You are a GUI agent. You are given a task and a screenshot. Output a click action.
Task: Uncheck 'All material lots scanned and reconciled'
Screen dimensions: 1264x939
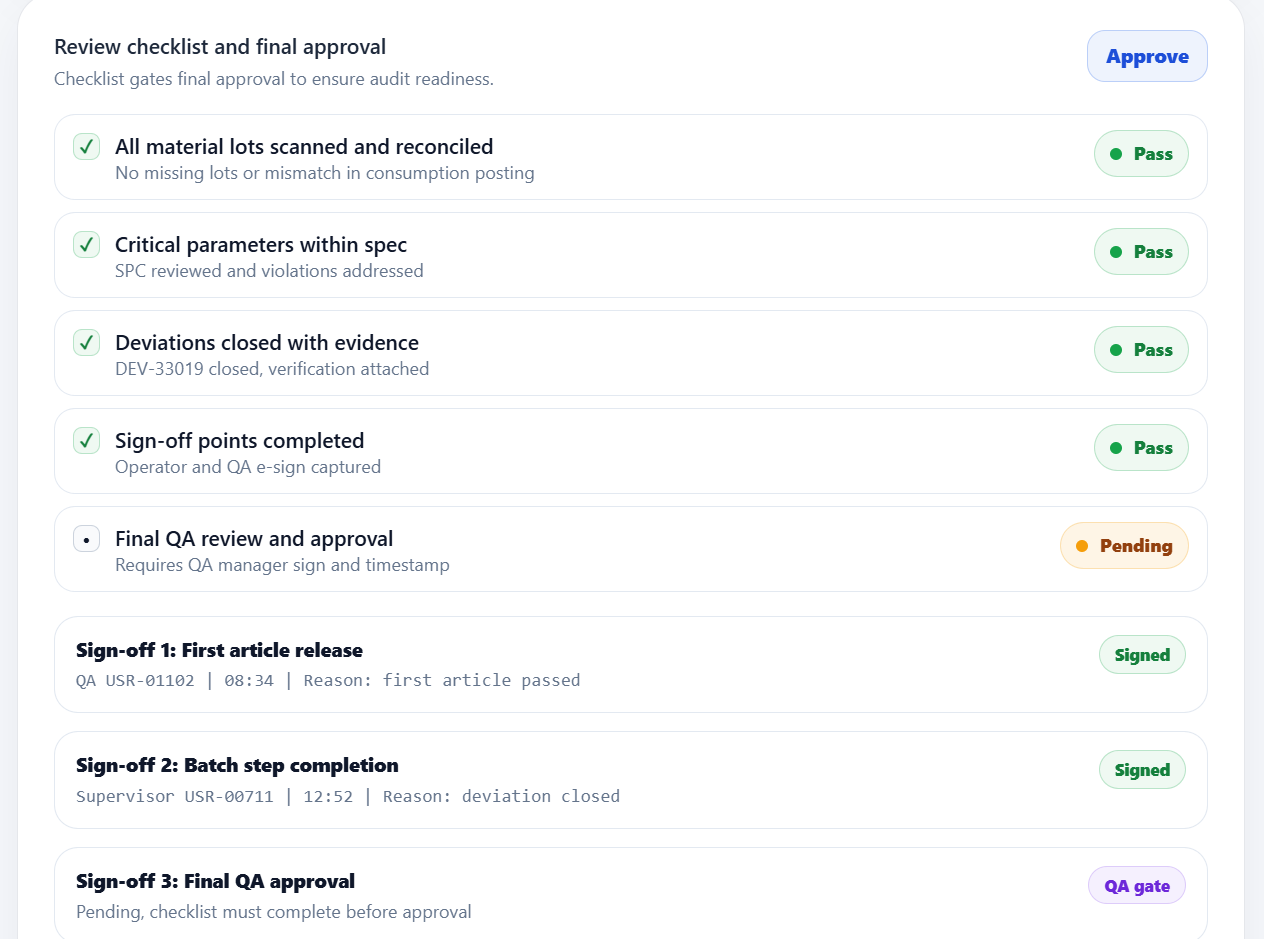(x=86, y=147)
